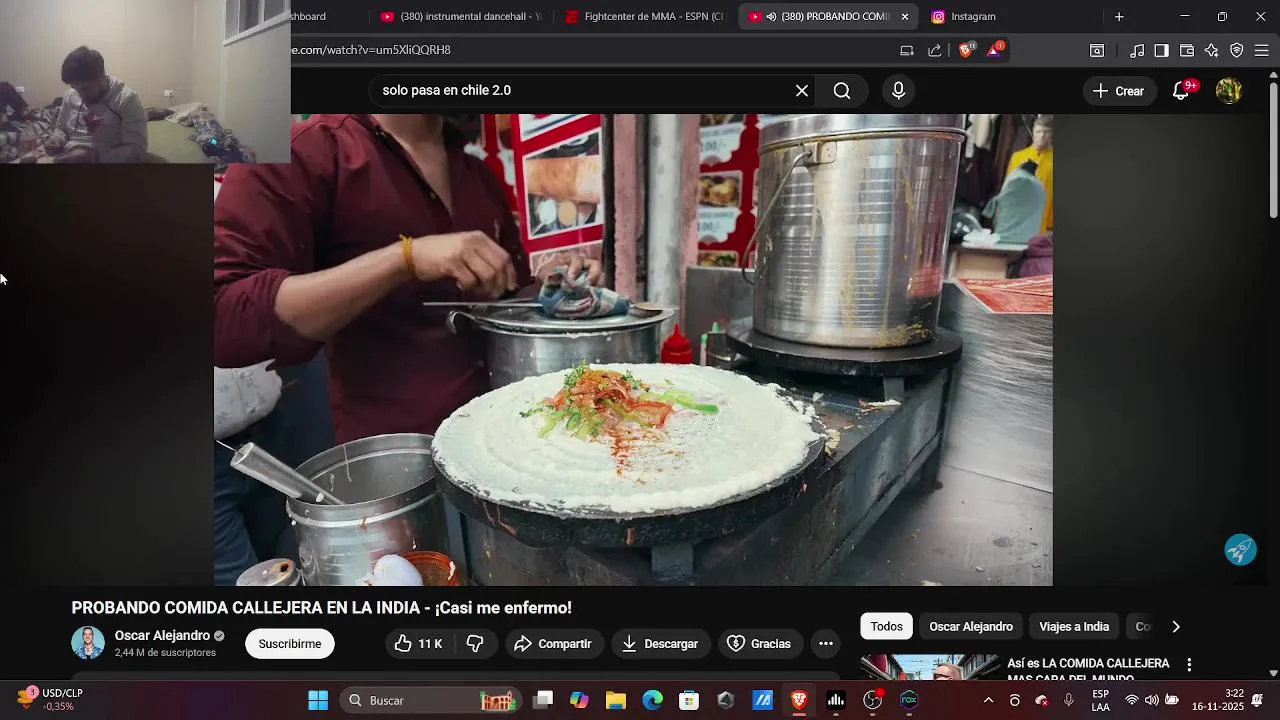Click the video player frame
Image resolution: width=1280 pixels, height=720 pixels.
click(x=633, y=350)
